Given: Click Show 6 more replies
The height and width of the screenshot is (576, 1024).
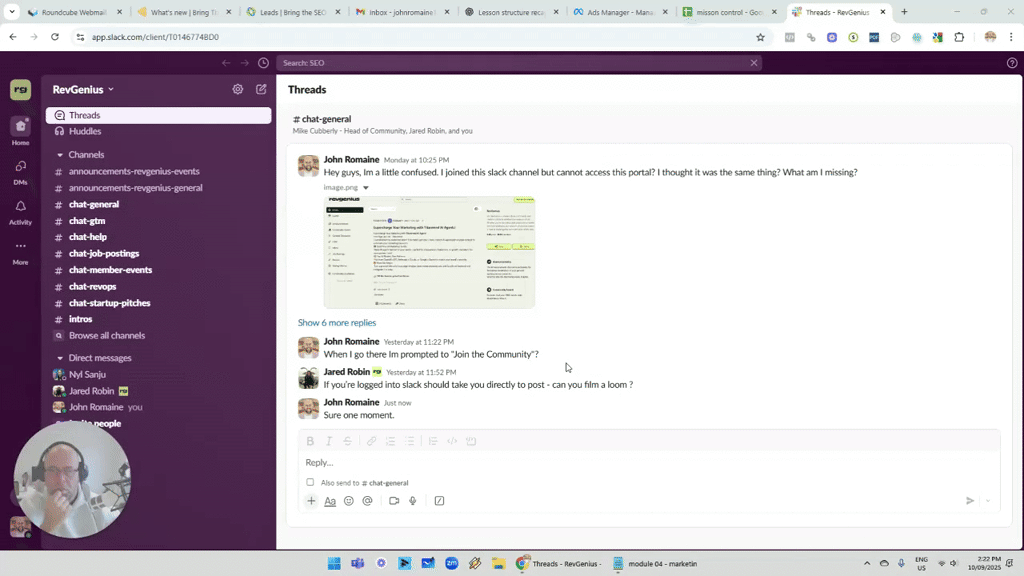Looking at the screenshot, I should [x=337, y=323].
